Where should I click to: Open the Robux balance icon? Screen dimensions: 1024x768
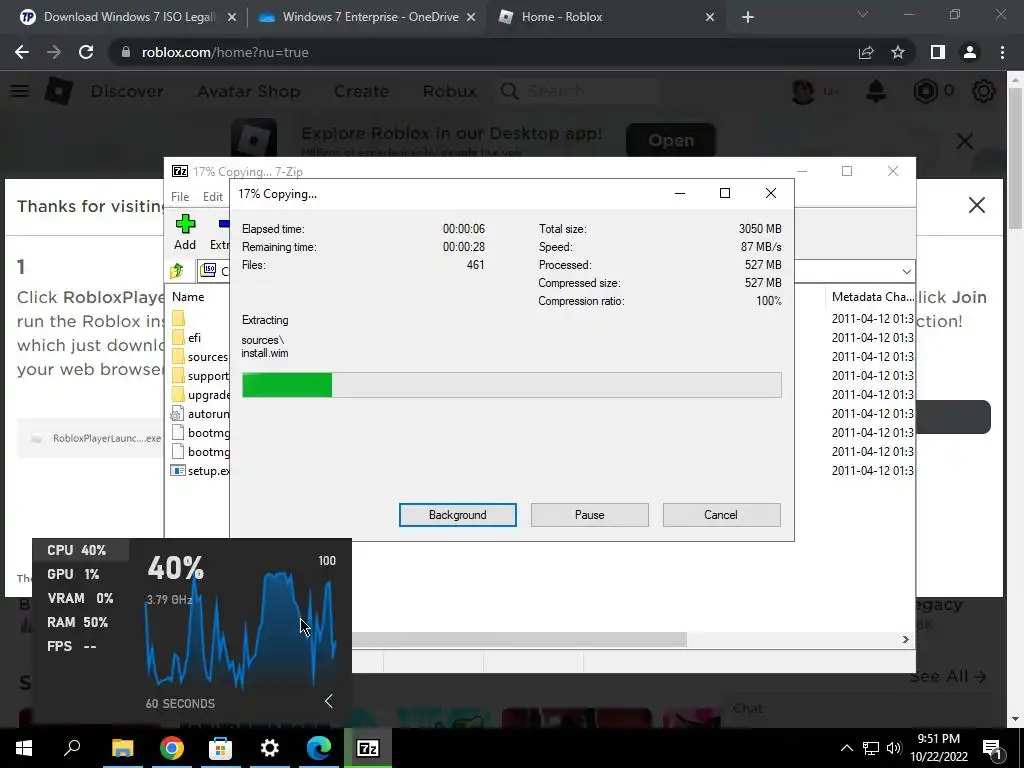pos(925,91)
